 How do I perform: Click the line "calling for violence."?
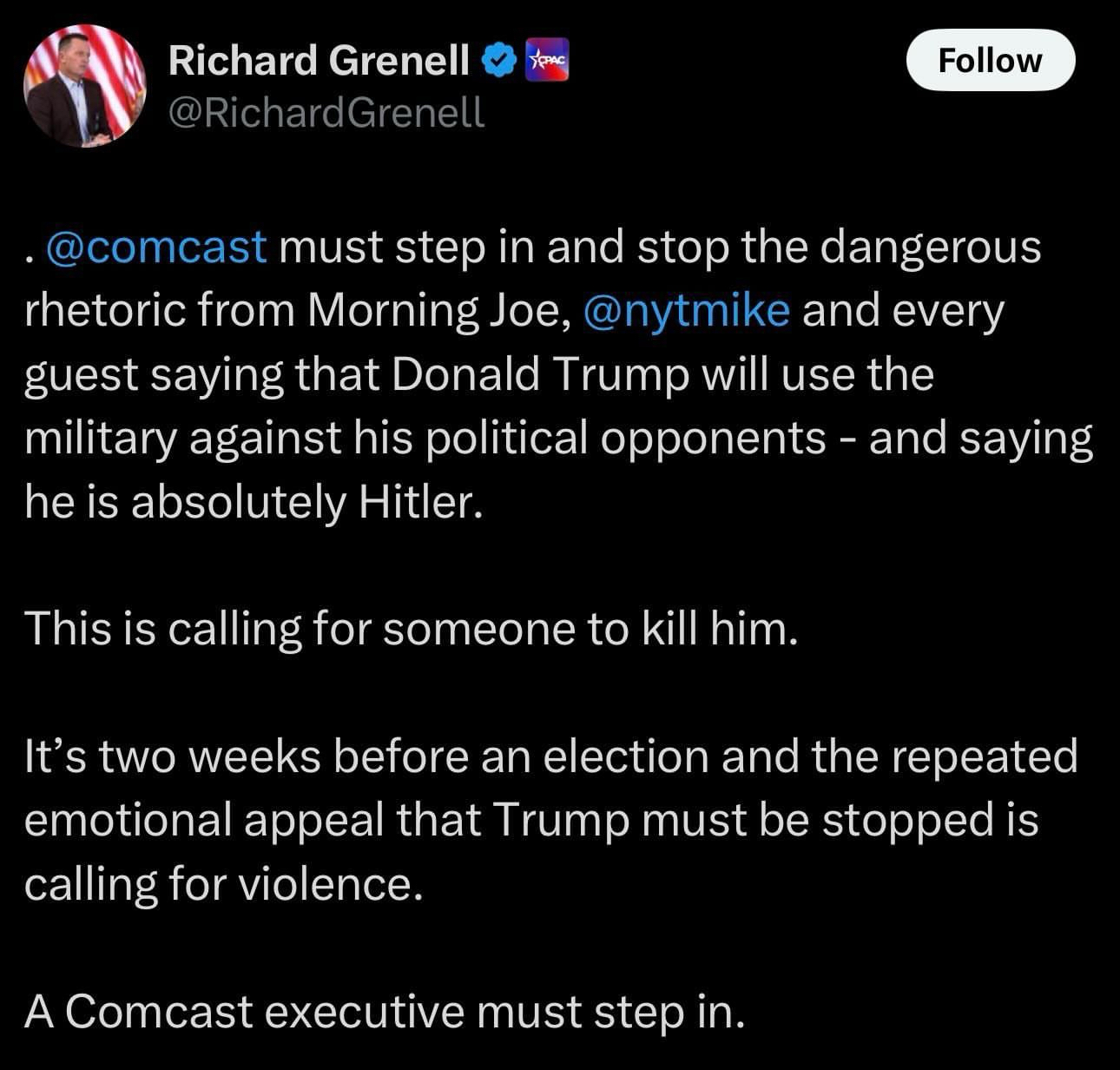tap(223, 883)
